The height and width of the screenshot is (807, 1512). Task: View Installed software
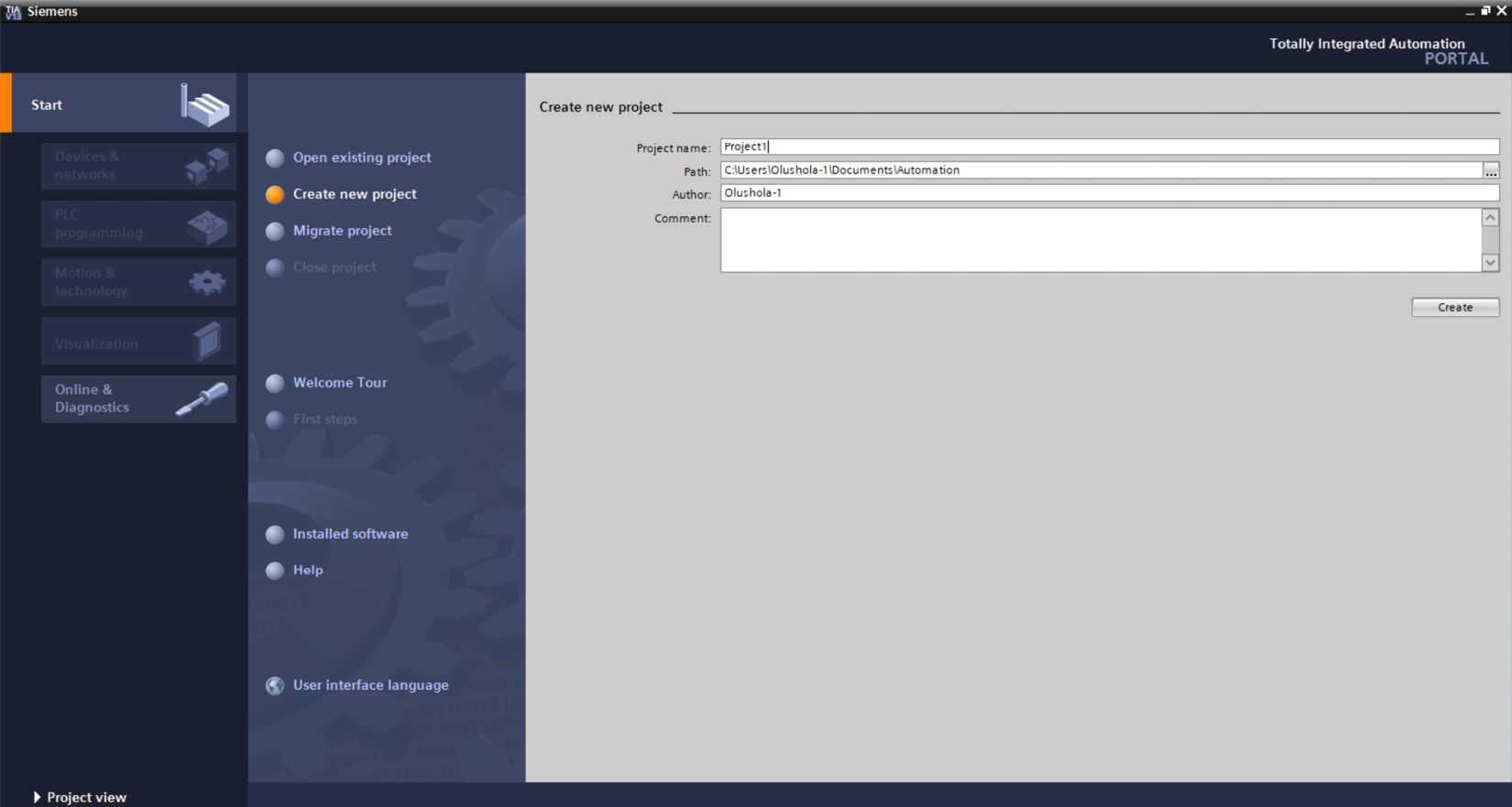pos(351,534)
